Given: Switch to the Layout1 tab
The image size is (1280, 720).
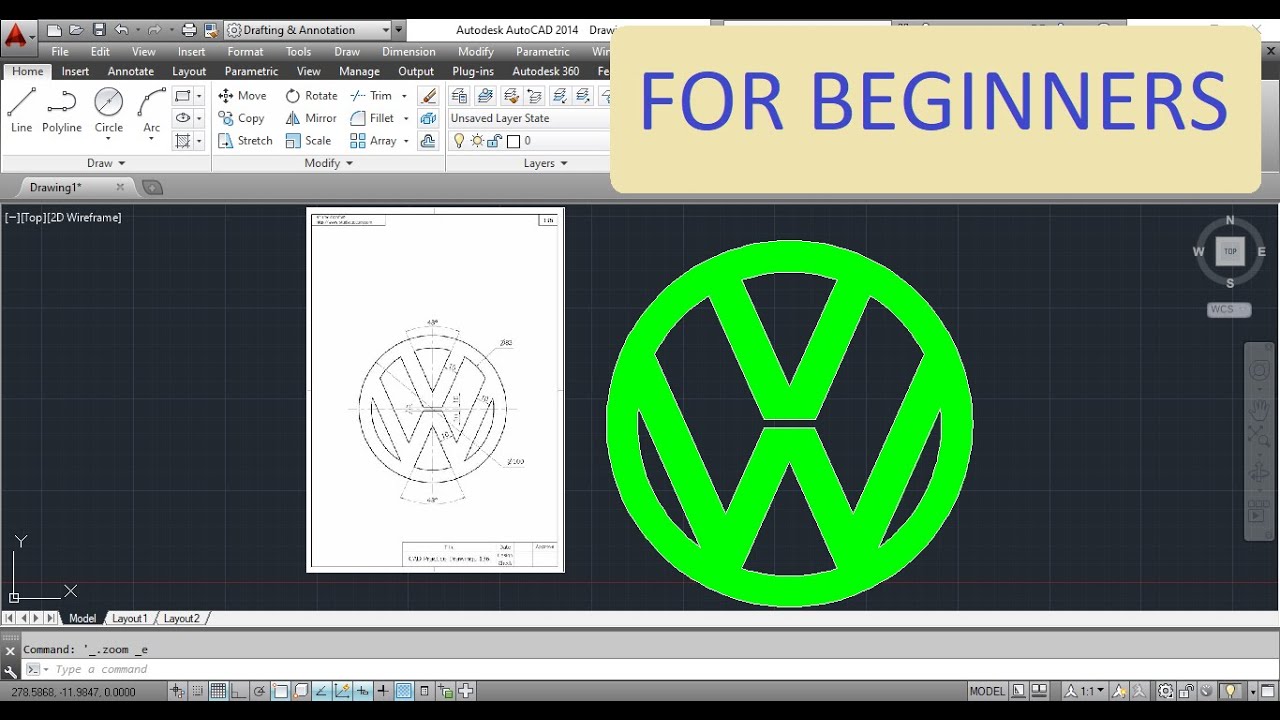Looking at the screenshot, I should coord(129,619).
